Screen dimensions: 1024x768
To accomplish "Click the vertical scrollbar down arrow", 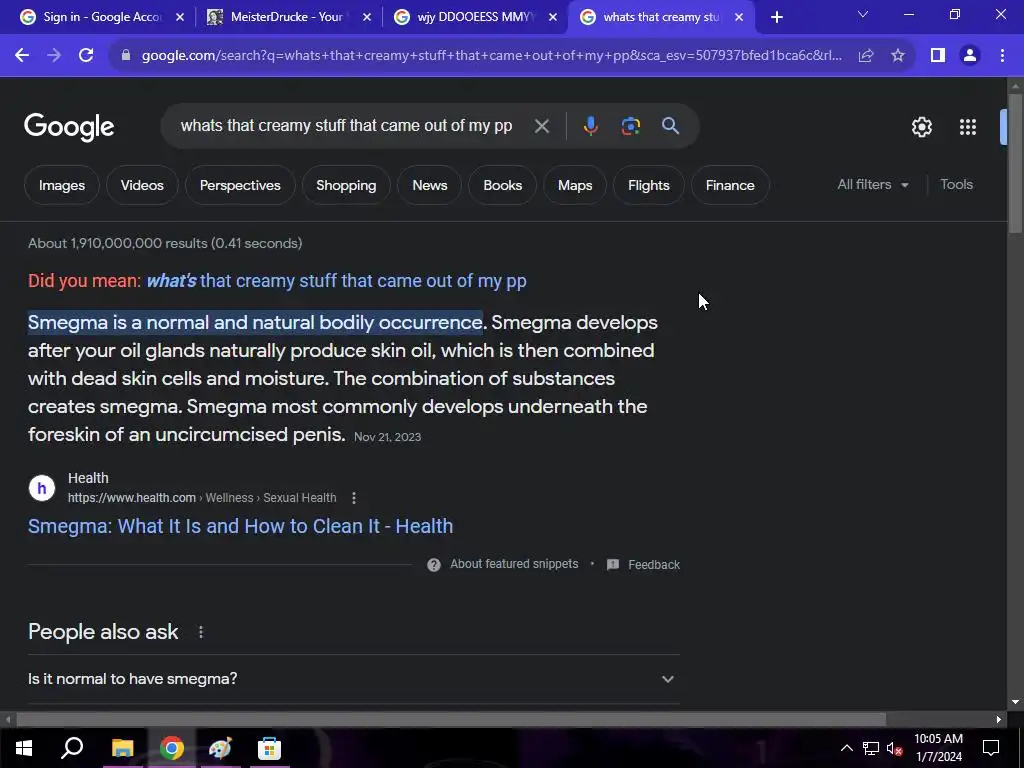I will coord(1015,702).
